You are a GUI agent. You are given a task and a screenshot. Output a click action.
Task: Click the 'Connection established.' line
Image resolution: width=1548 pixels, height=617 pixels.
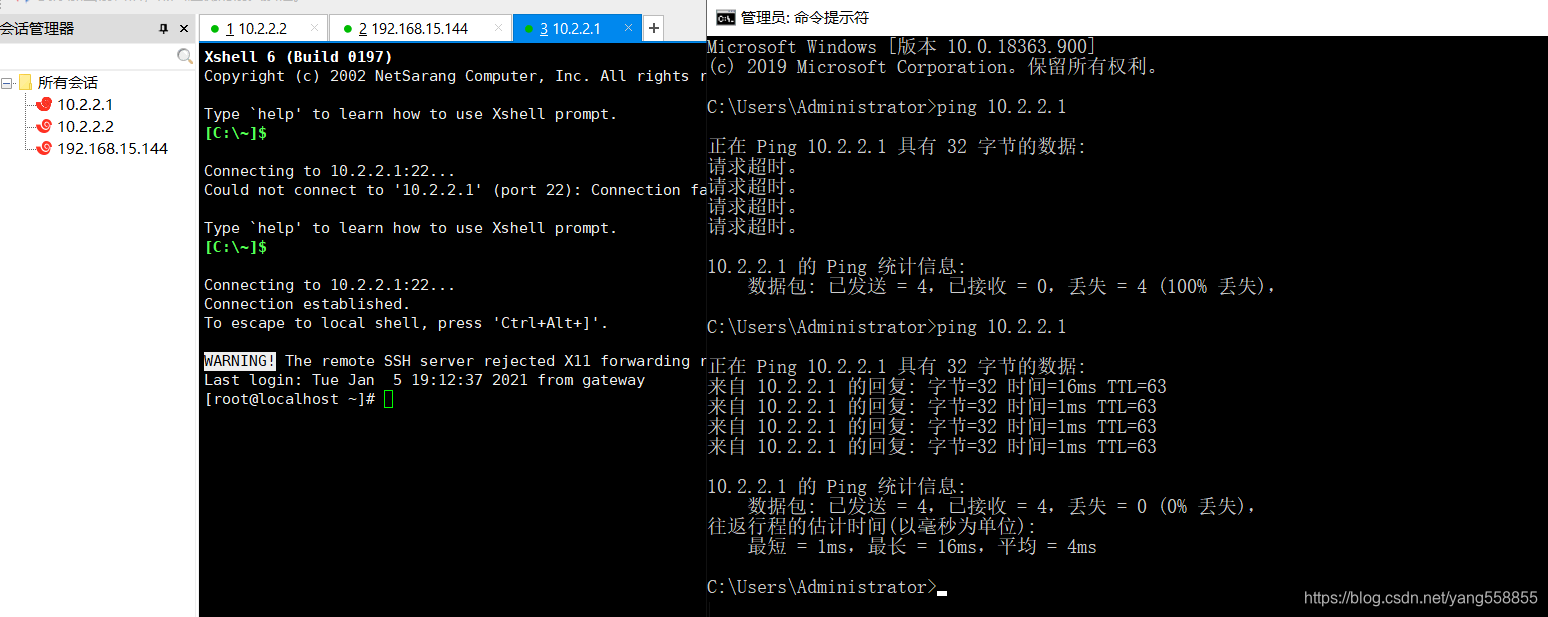coord(307,304)
